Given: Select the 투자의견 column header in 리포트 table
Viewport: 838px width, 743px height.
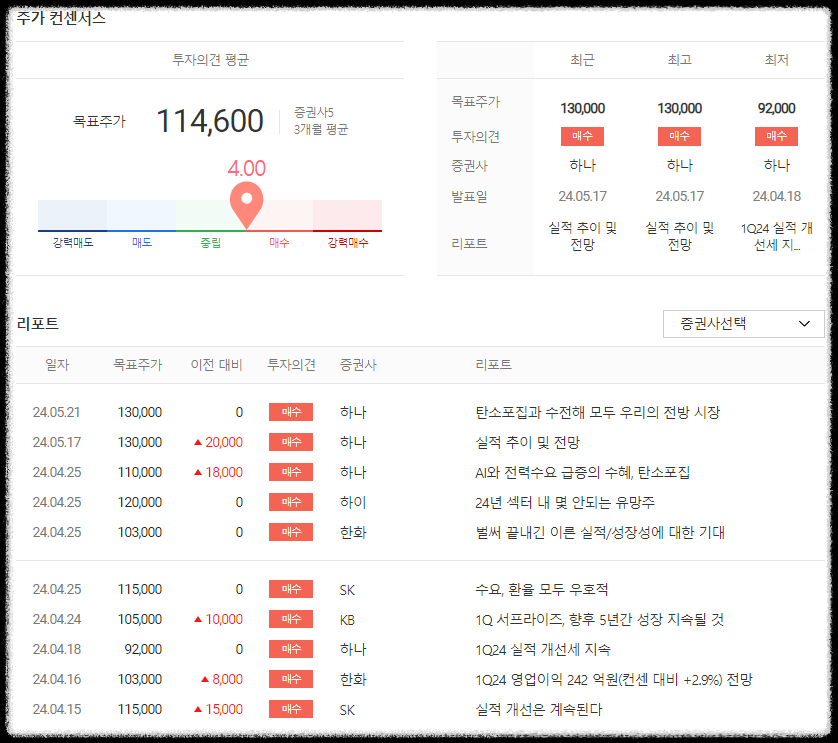Looking at the screenshot, I should click(291, 365).
